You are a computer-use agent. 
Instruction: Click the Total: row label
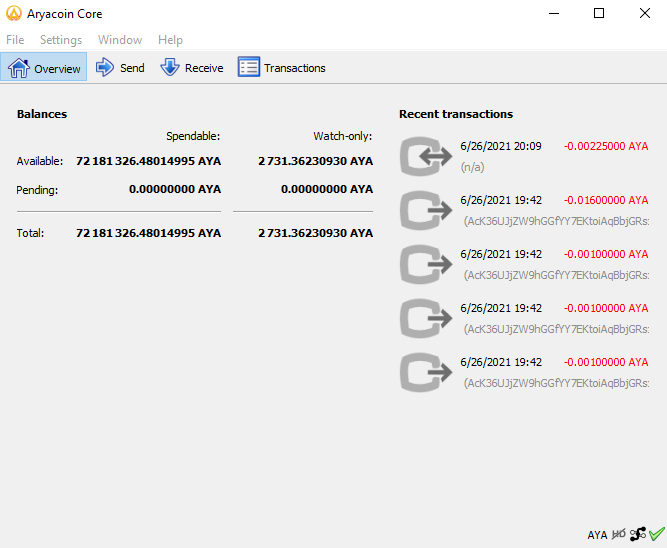click(30, 233)
